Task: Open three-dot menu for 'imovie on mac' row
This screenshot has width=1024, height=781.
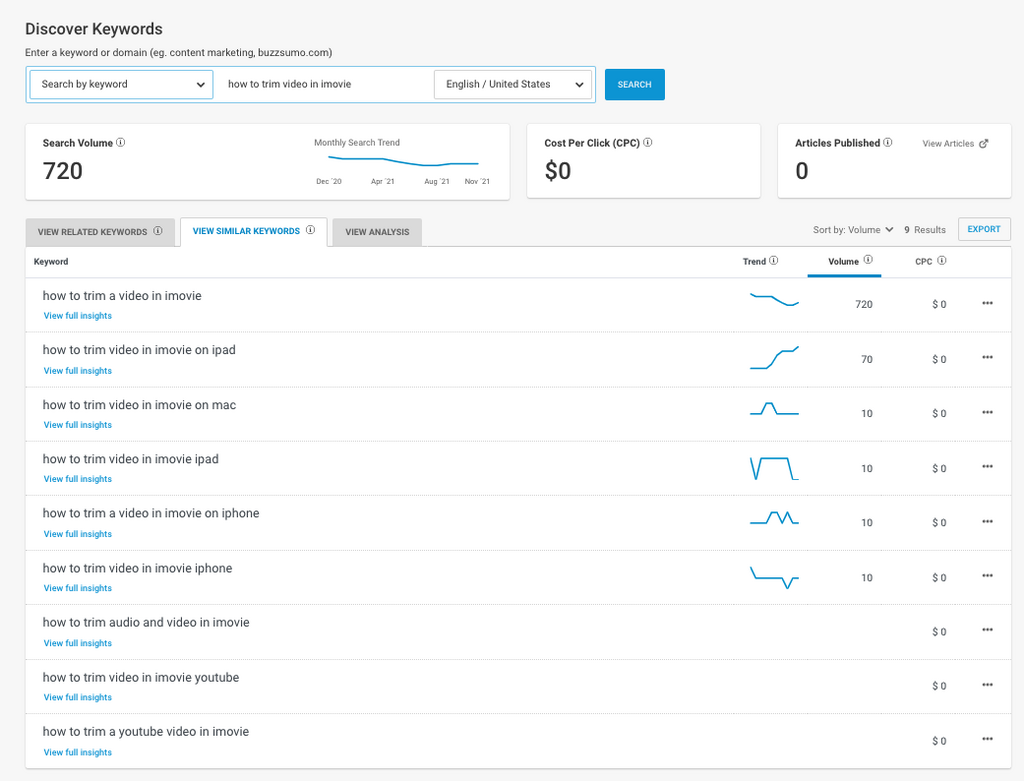Action: [x=987, y=412]
